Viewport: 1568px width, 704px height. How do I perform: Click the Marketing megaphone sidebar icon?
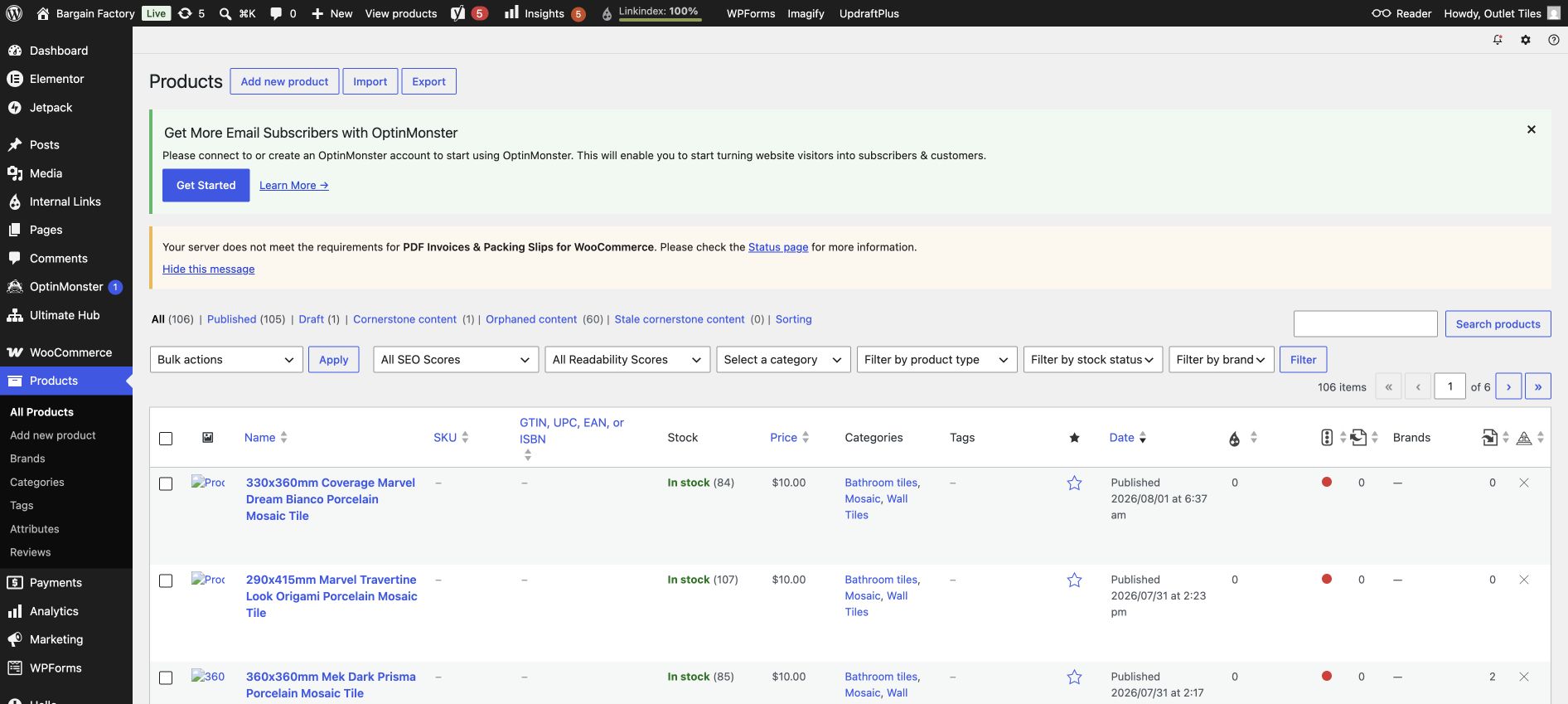15,639
